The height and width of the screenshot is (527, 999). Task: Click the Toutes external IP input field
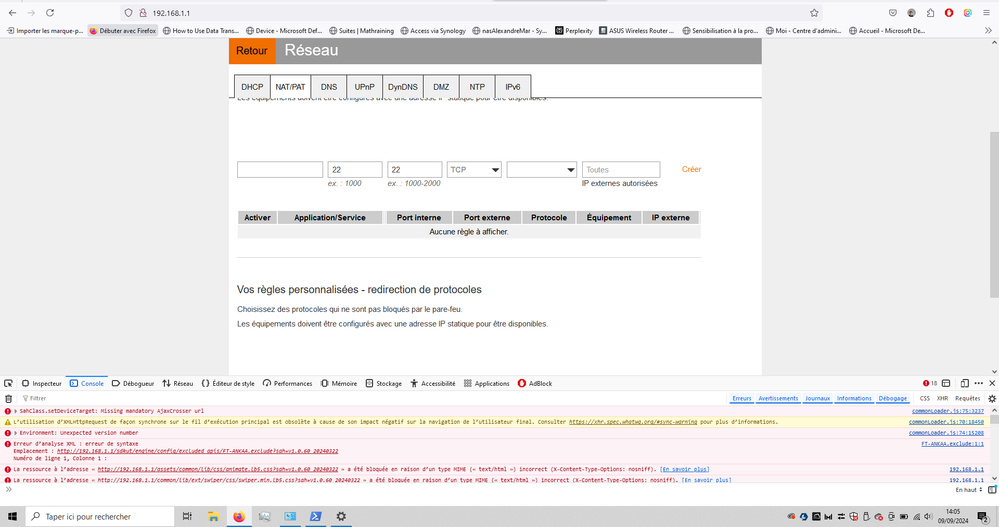(620, 170)
